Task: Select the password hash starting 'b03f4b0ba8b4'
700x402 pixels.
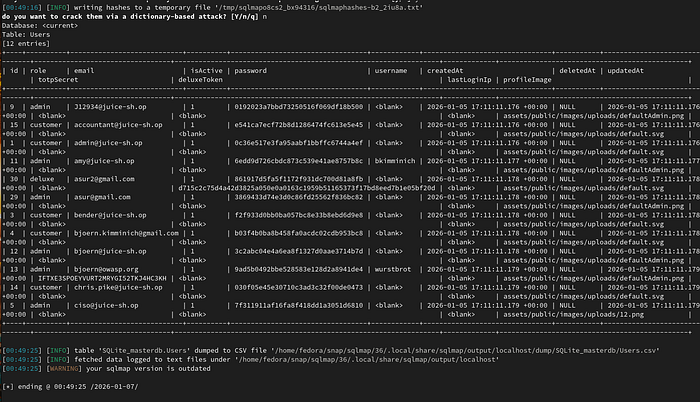Action: (299, 233)
